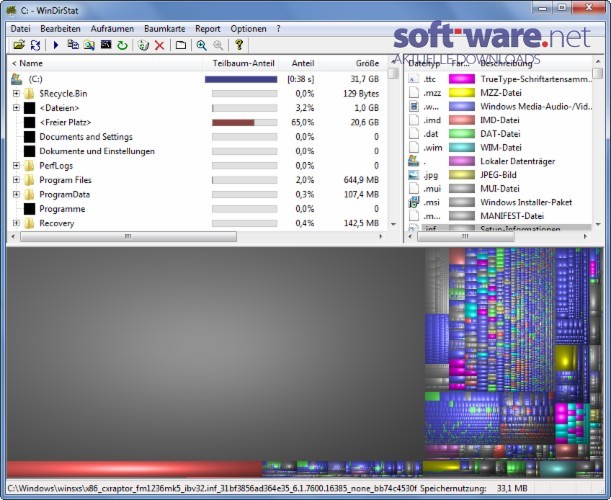This screenshot has width=611, height=500.
Task: Click the yellow Help question mark icon
Action: click(x=239, y=45)
